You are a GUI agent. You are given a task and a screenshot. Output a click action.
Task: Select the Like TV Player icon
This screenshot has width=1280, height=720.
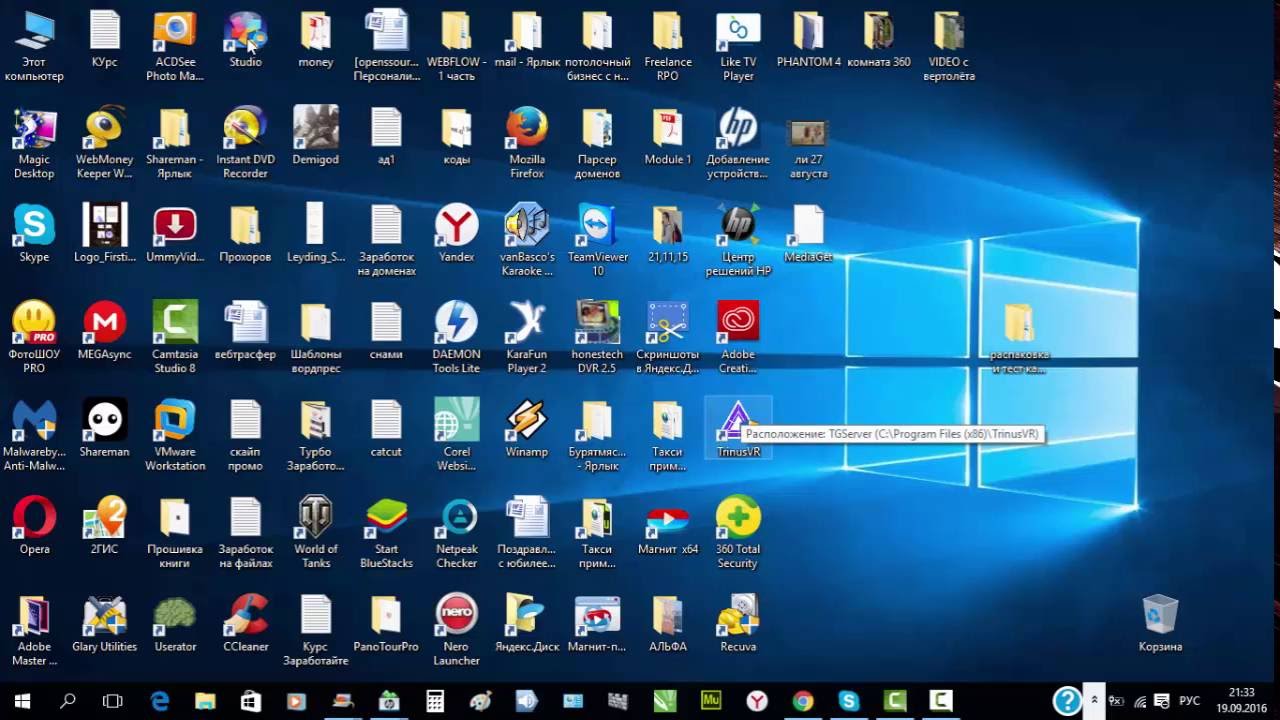(738, 45)
